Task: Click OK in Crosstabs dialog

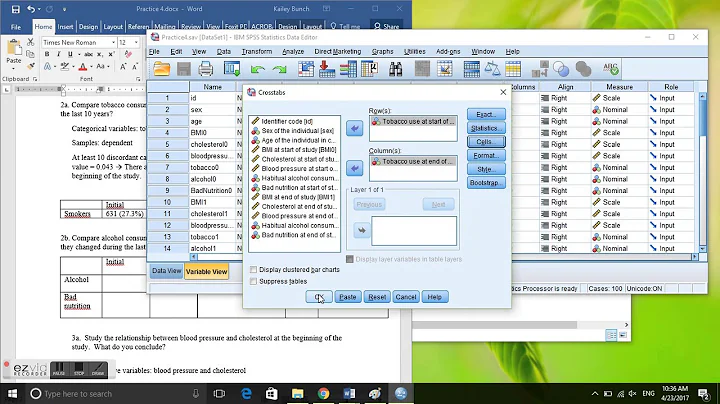Action: [319, 297]
